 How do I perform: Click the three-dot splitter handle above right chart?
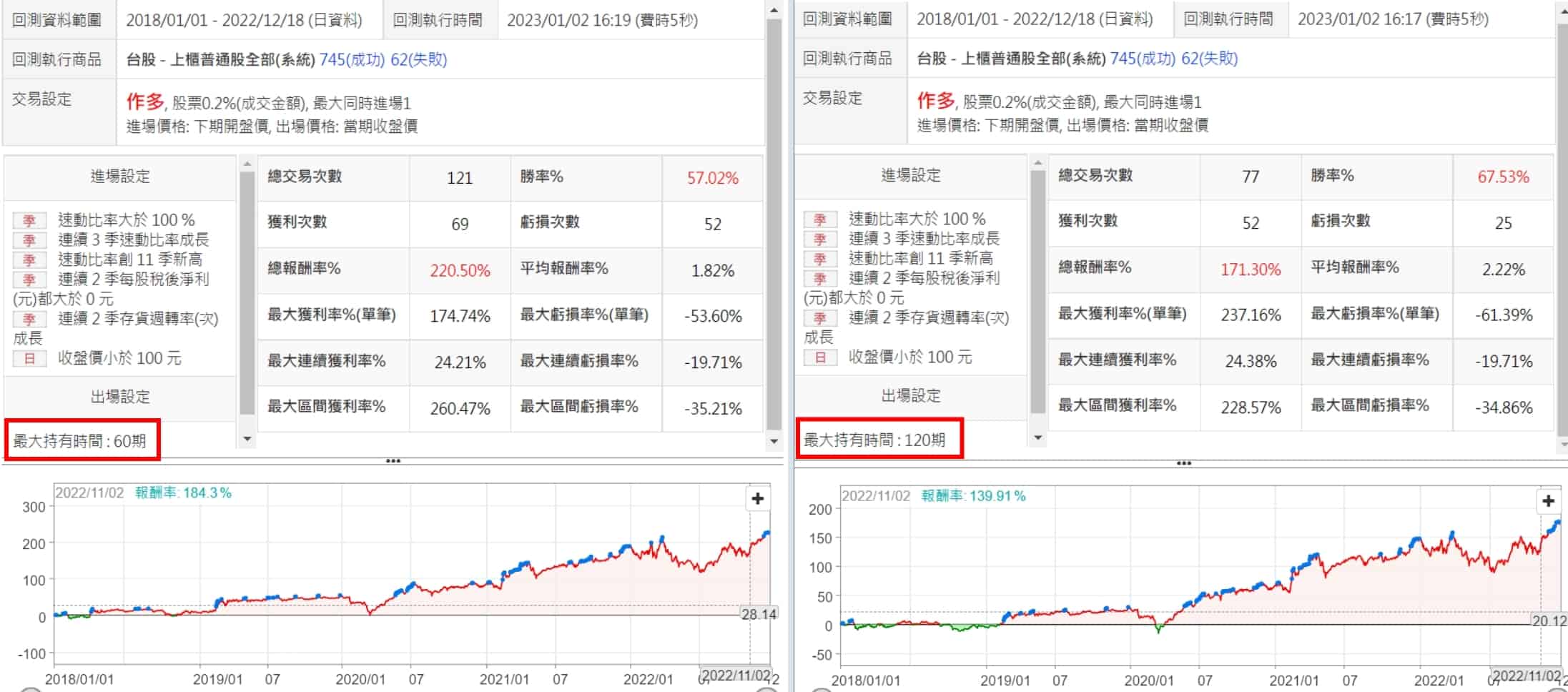(x=1183, y=463)
